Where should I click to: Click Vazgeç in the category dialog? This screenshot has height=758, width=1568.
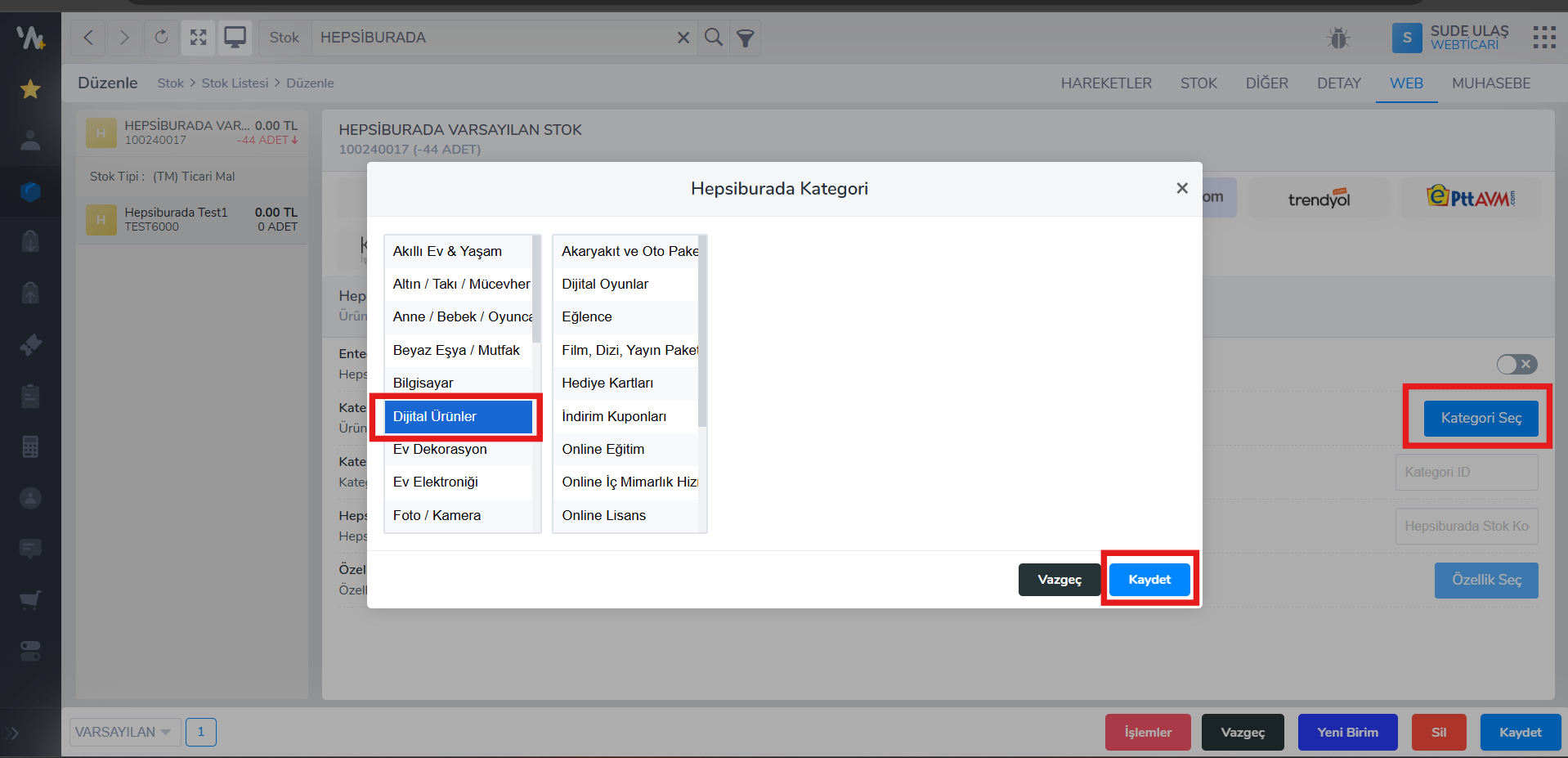click(1059, 580)
